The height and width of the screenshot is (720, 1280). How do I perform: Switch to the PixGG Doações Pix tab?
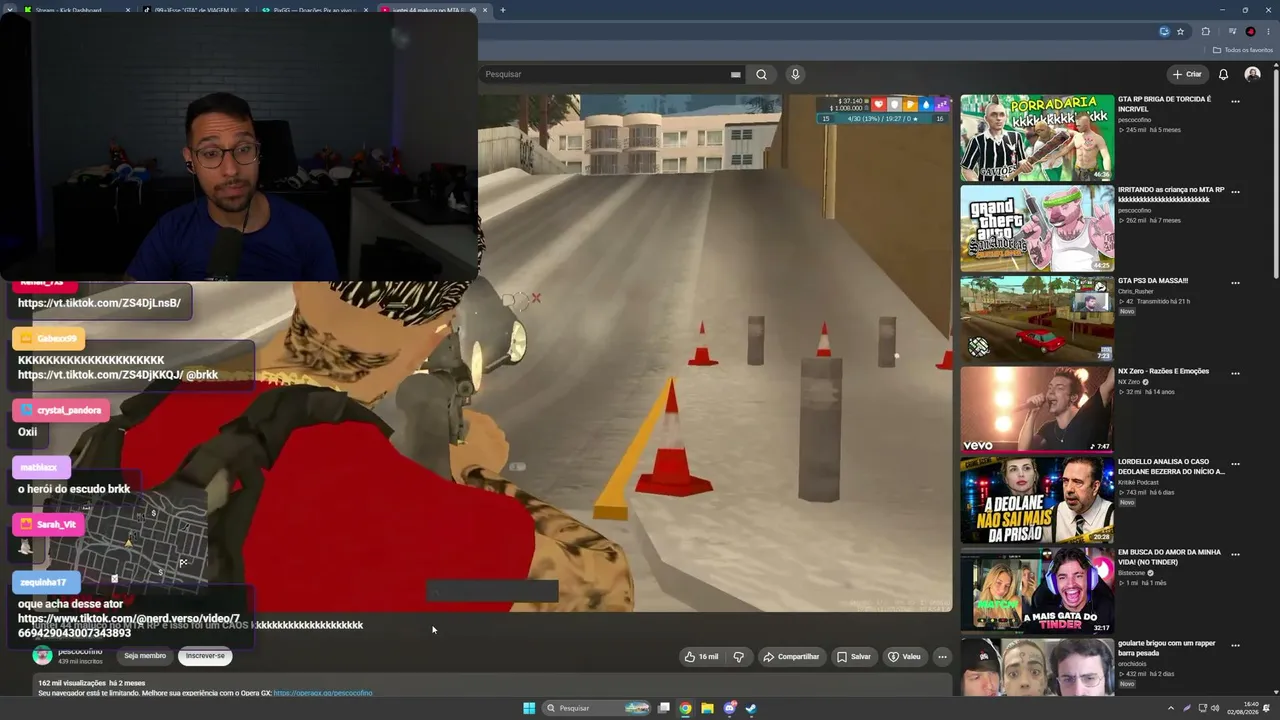tap(313, 10)
